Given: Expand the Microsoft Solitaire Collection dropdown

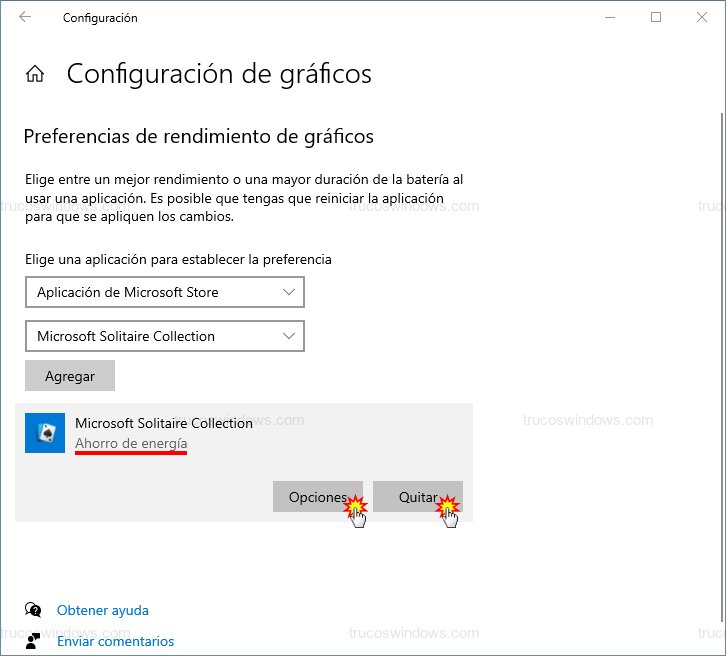Looking at the screenshot, I should (x=165, y=336).
